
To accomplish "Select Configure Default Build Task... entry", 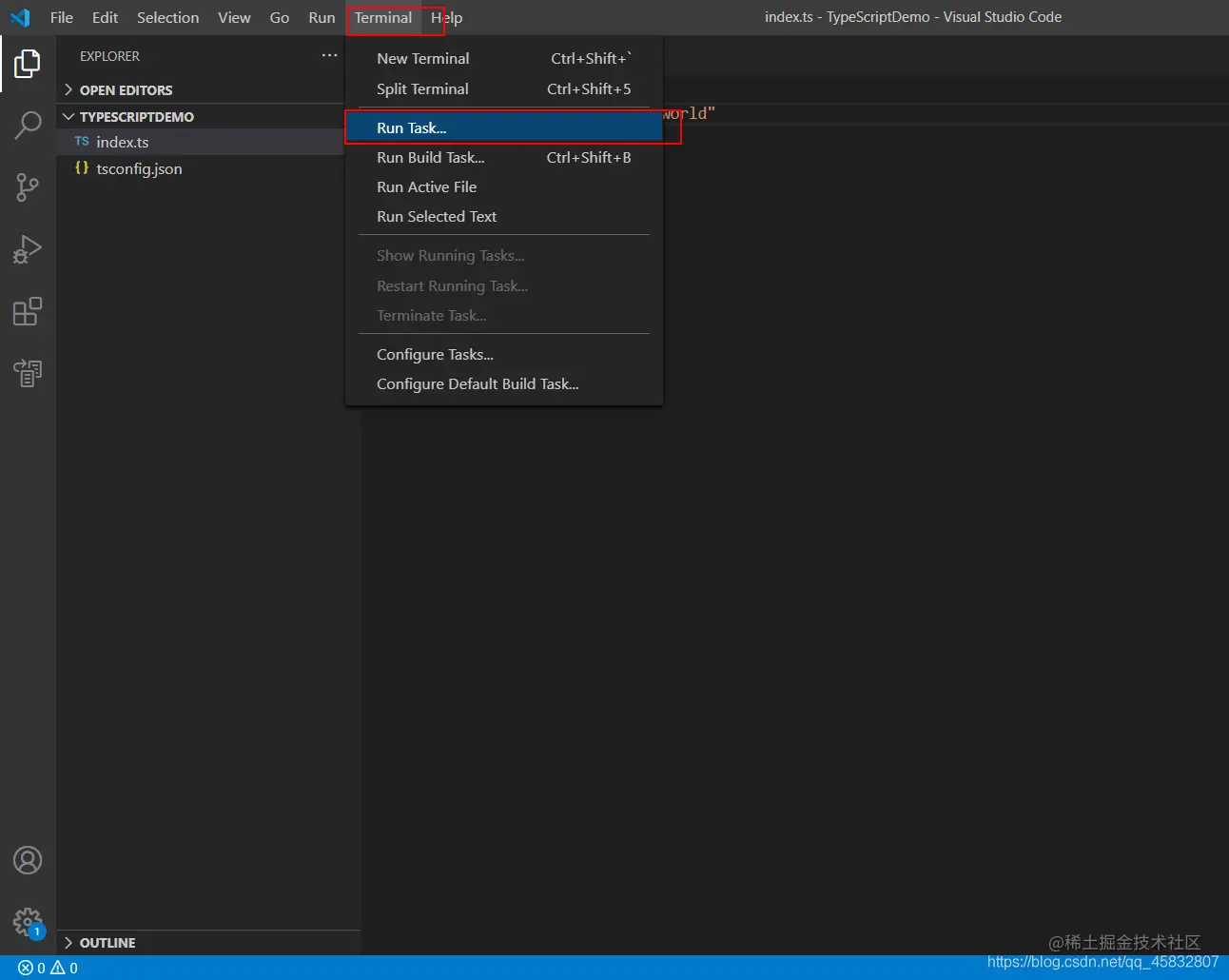I will tap(504, 383).
